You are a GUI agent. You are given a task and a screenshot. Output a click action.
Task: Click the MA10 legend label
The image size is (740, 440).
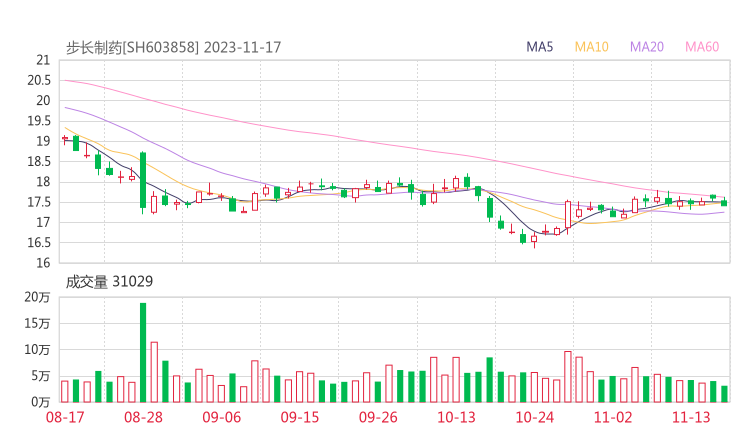pyautogui.click(x=591, y=47)
